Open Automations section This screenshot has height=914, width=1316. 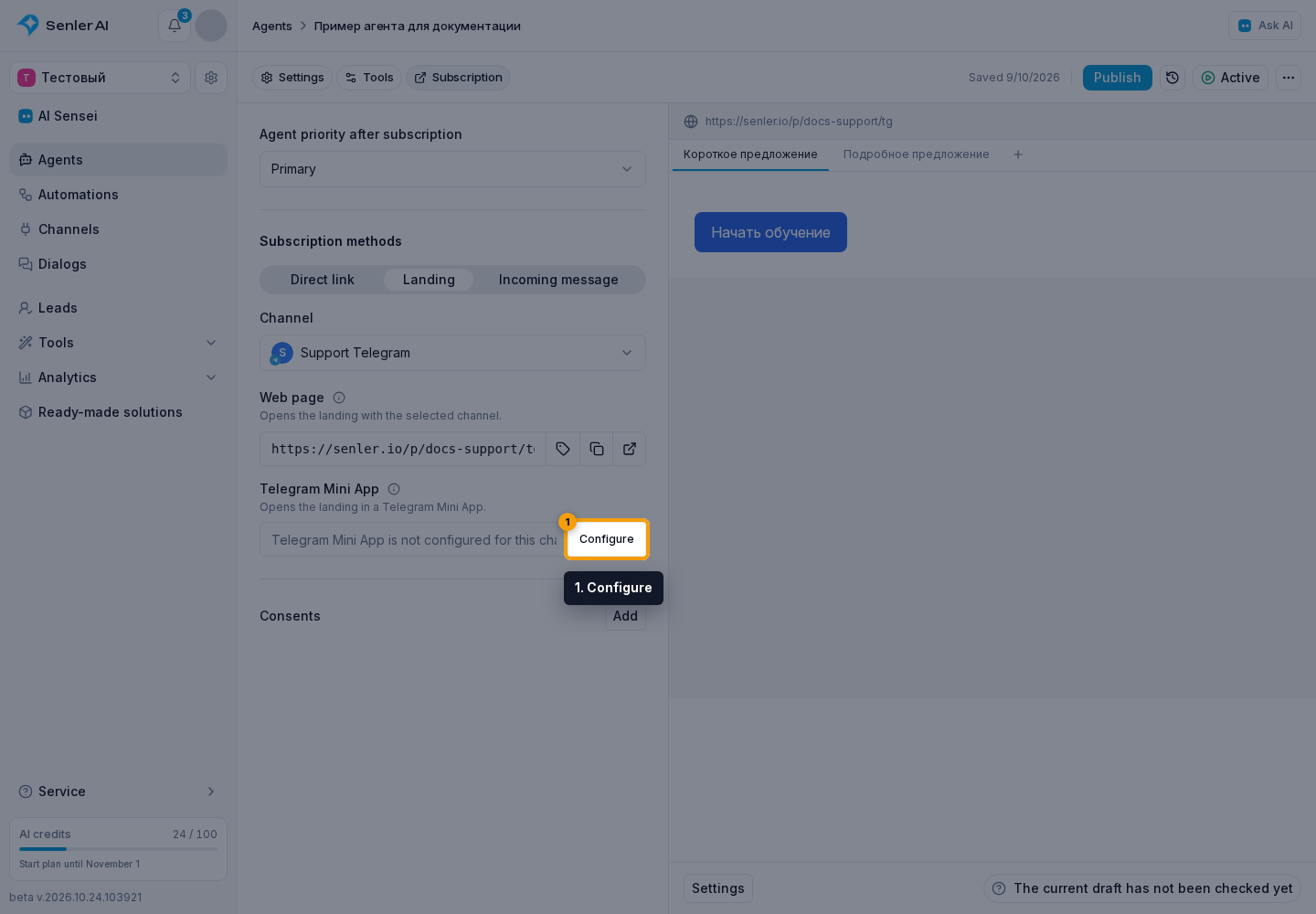click(118, 195)
